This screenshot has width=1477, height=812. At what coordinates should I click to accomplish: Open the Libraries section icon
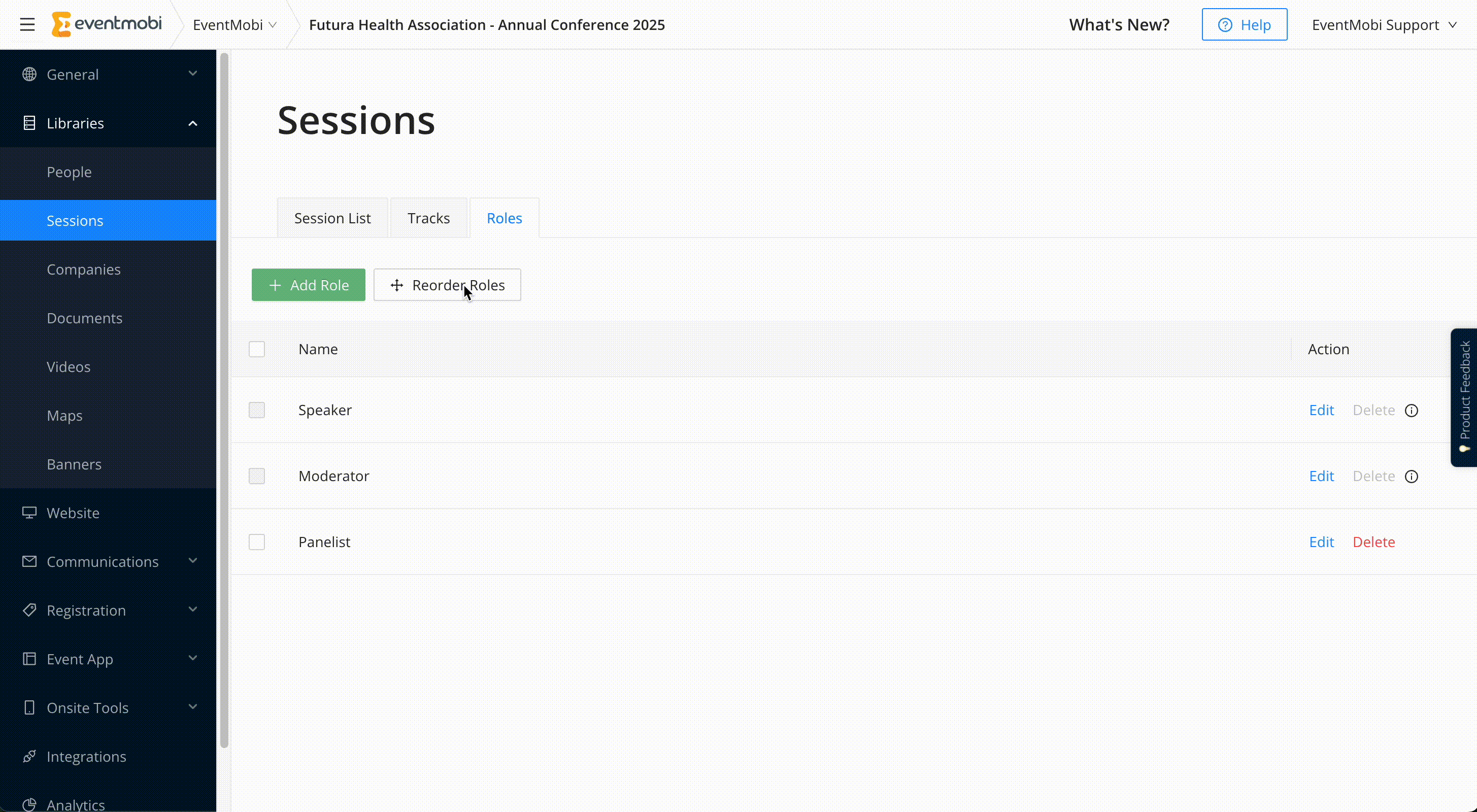point(28,122)
